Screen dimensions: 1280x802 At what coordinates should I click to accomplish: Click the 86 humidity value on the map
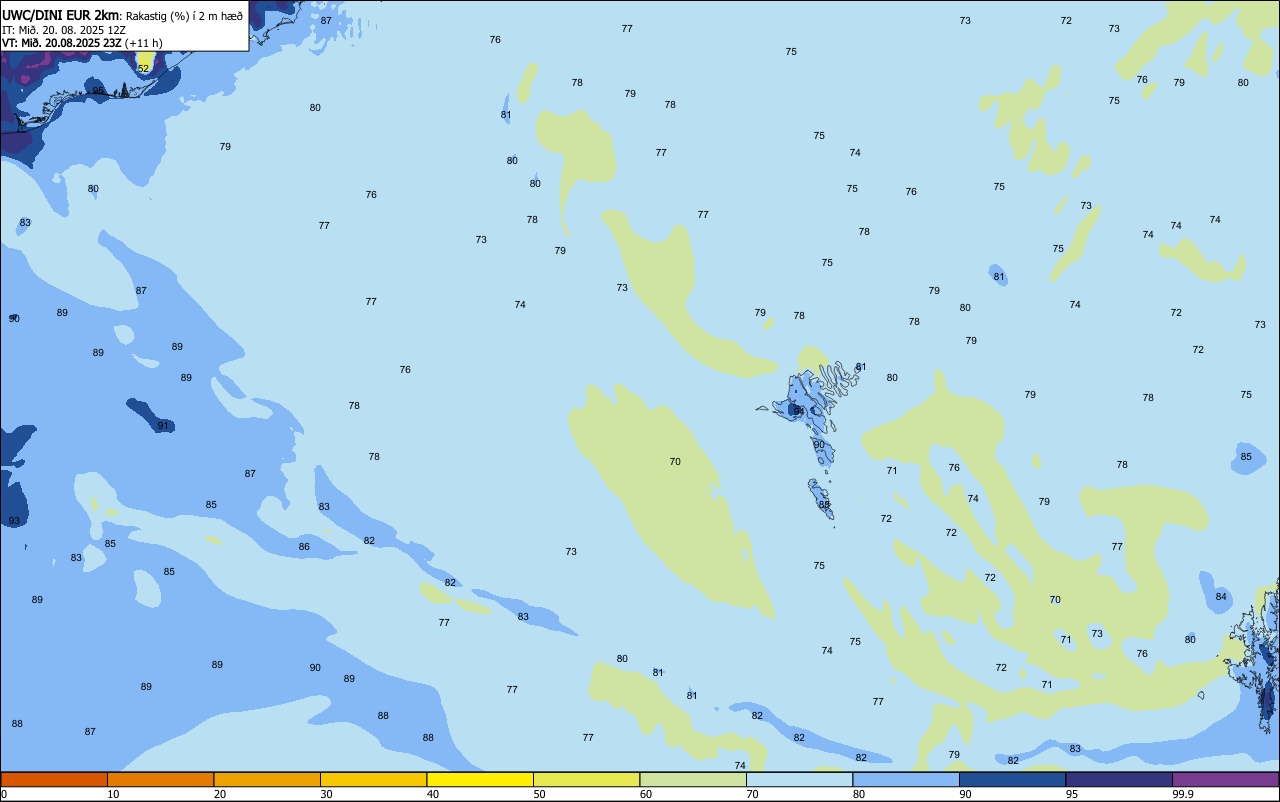[304, 547]
